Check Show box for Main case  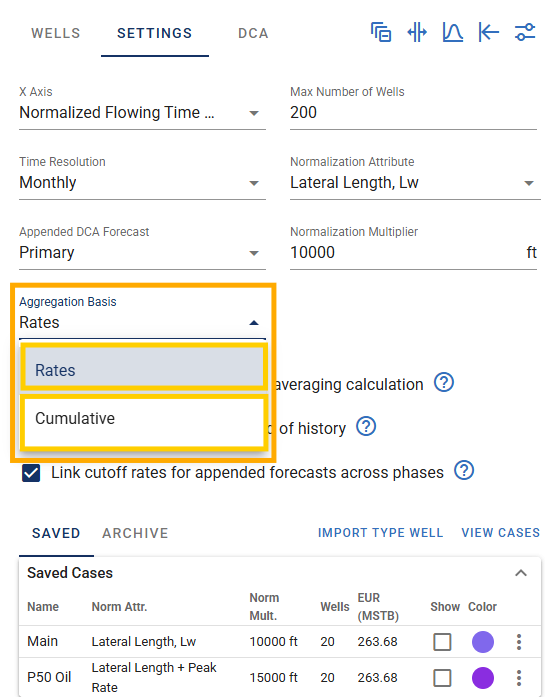[442, 642]
